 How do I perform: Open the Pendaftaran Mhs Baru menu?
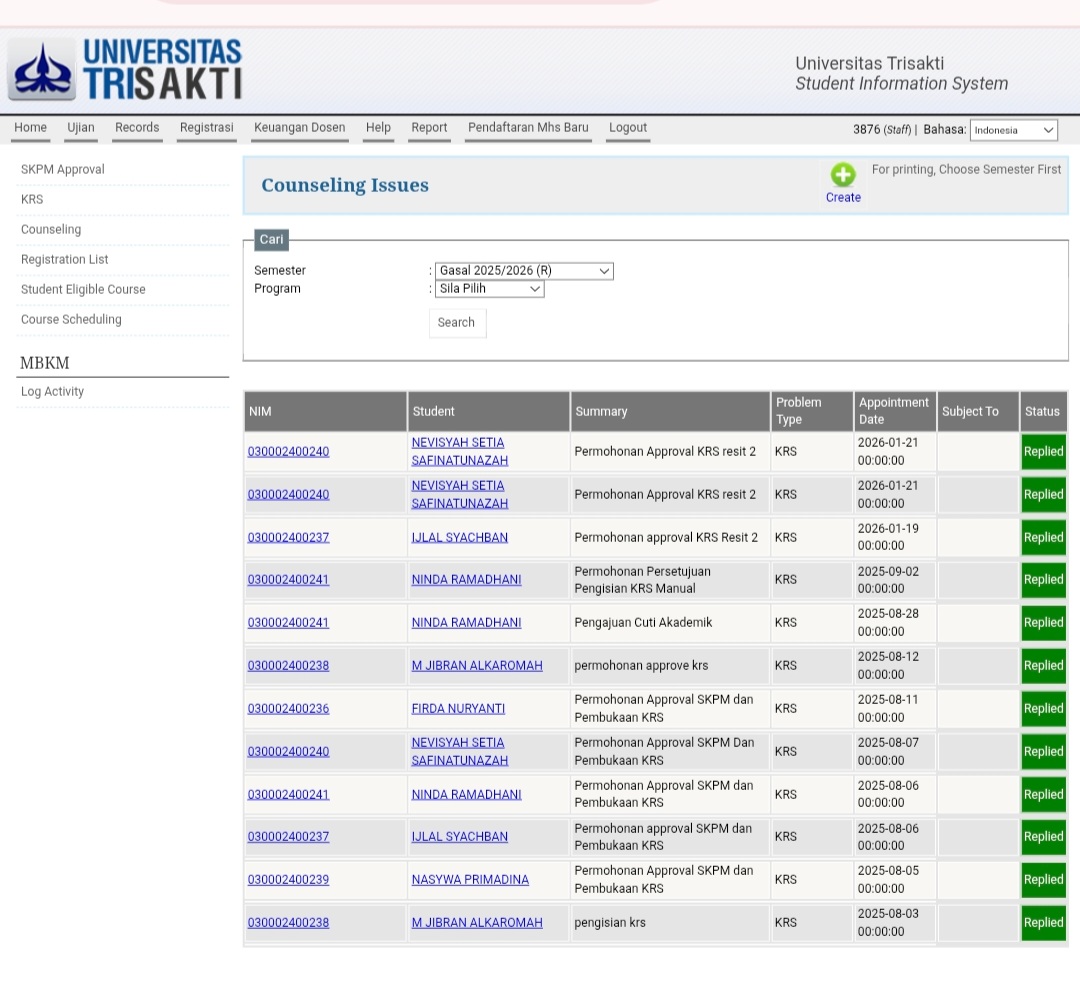pos(528,128)
